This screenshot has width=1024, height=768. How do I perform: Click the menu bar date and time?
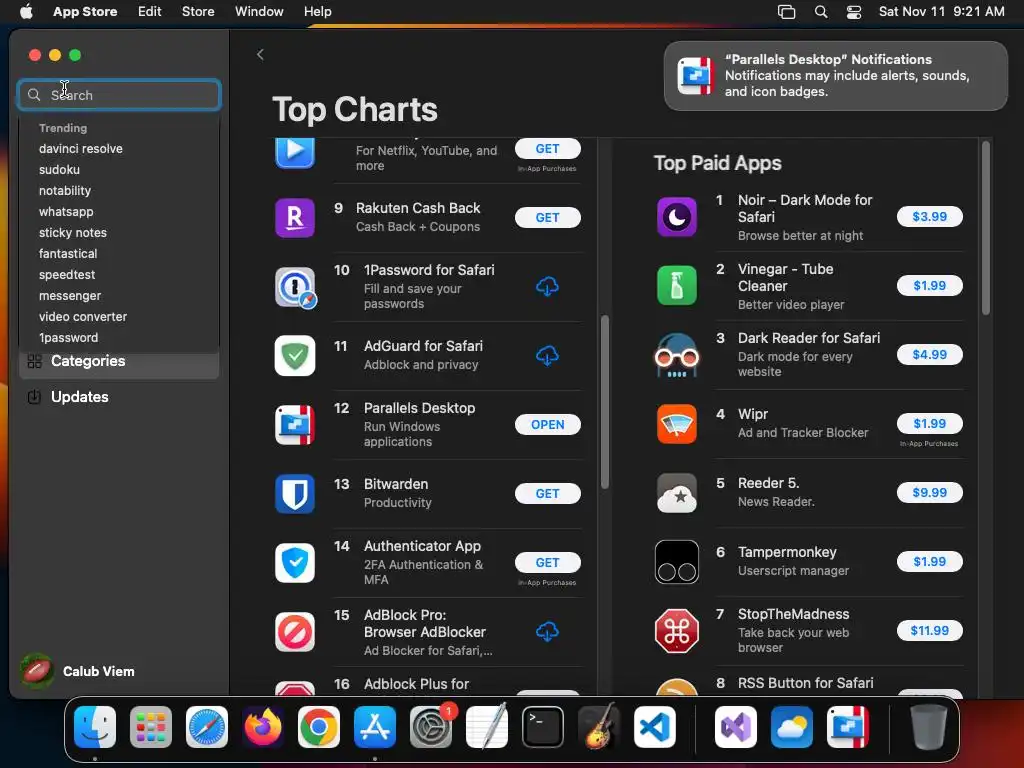tap(941, 12)
